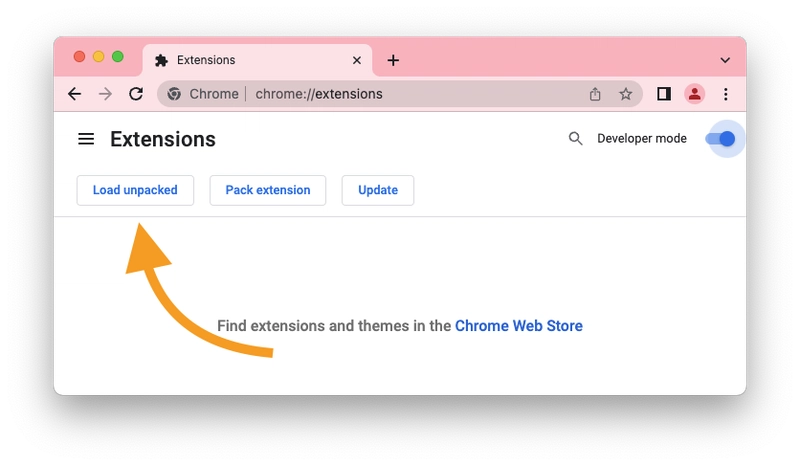
Task: Open the Chrome Web Store link
Action: (x=518, y=326)
